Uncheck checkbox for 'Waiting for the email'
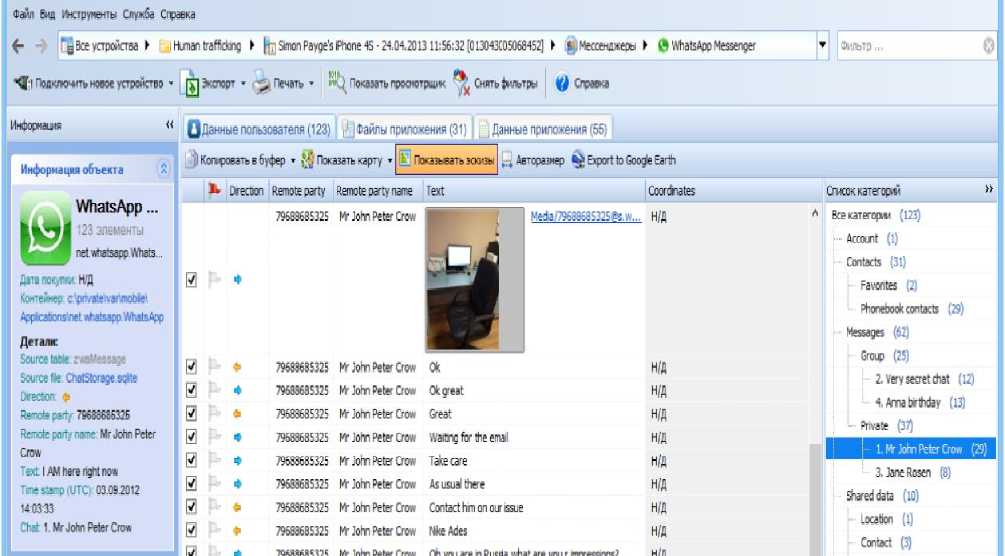Screen dimensions: 1005x556 click(x=191, y=437)
